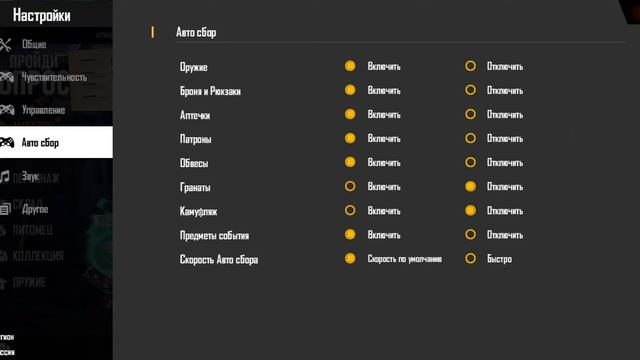This screenshot has width=640, height=360.
Task: Disable auto pickup for Аптечки
Action: pos(470,114)
